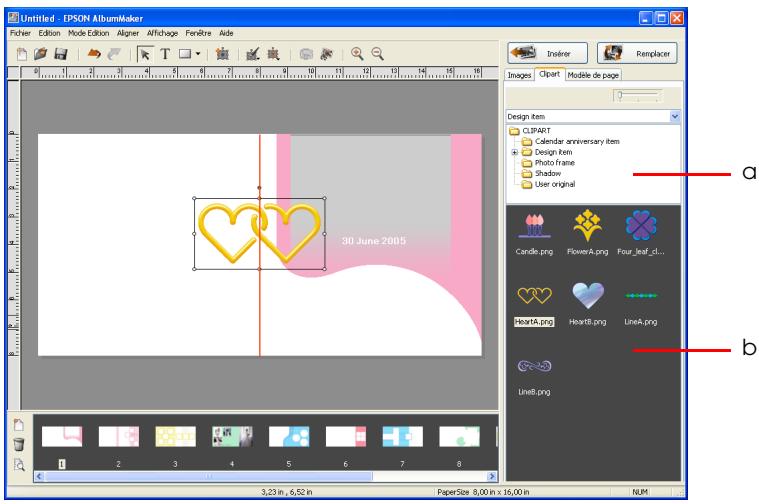Select page thumbnail 4

point(232,436)
